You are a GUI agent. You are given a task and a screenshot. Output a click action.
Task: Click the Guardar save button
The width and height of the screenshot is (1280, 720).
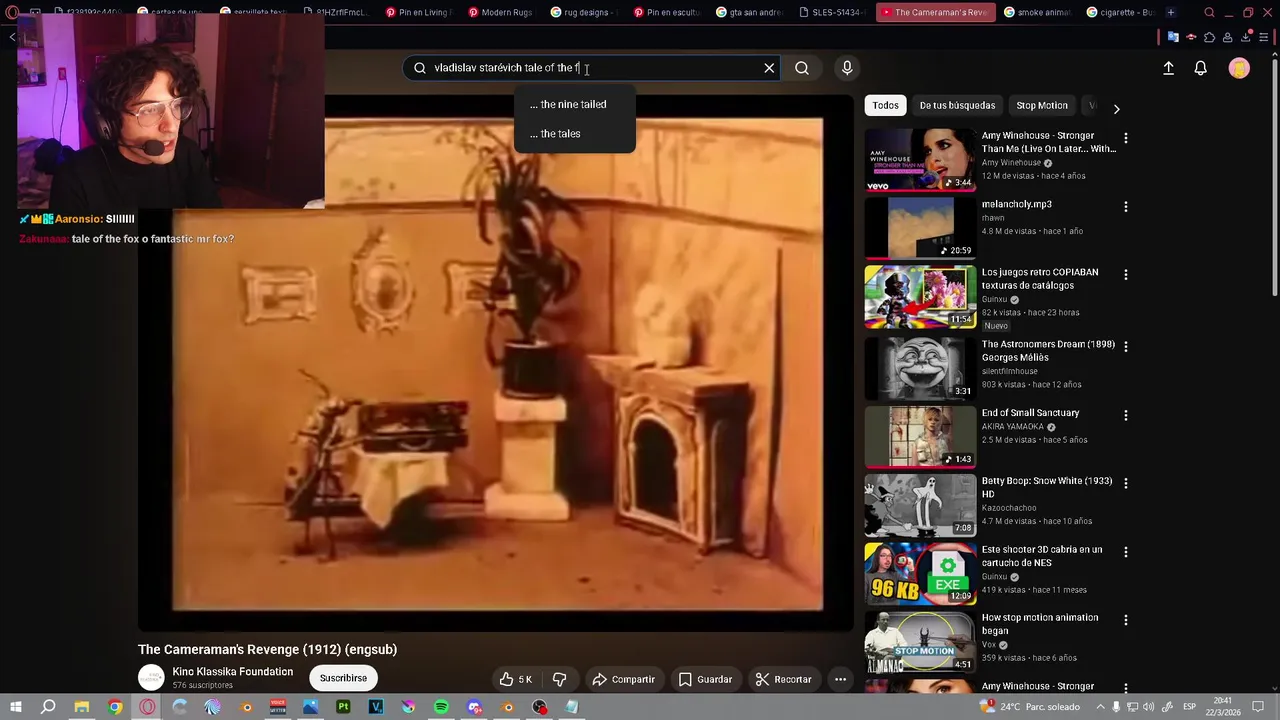705,679
